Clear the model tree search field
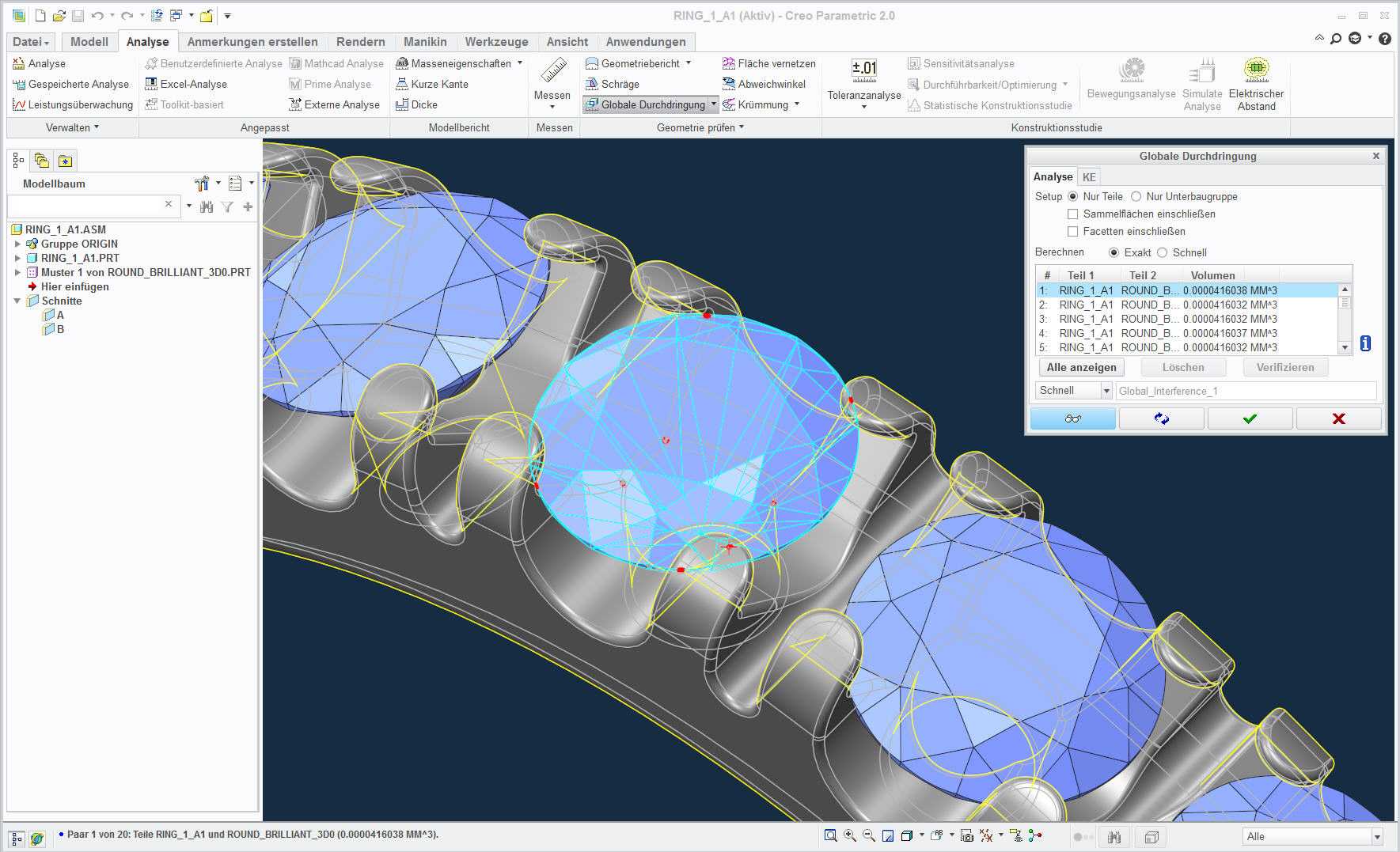Screen dimensions: 1400x852 click(168, 204)
